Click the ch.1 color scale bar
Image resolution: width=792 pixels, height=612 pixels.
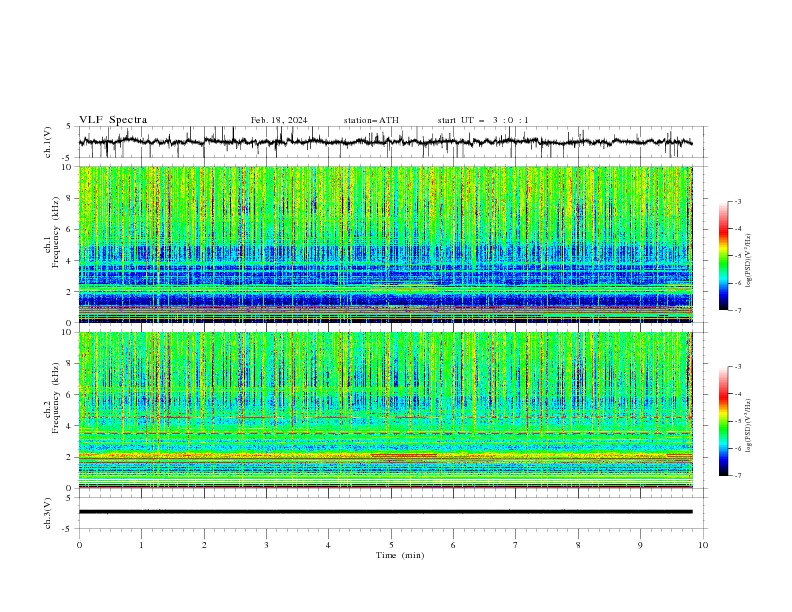point(723,255)
